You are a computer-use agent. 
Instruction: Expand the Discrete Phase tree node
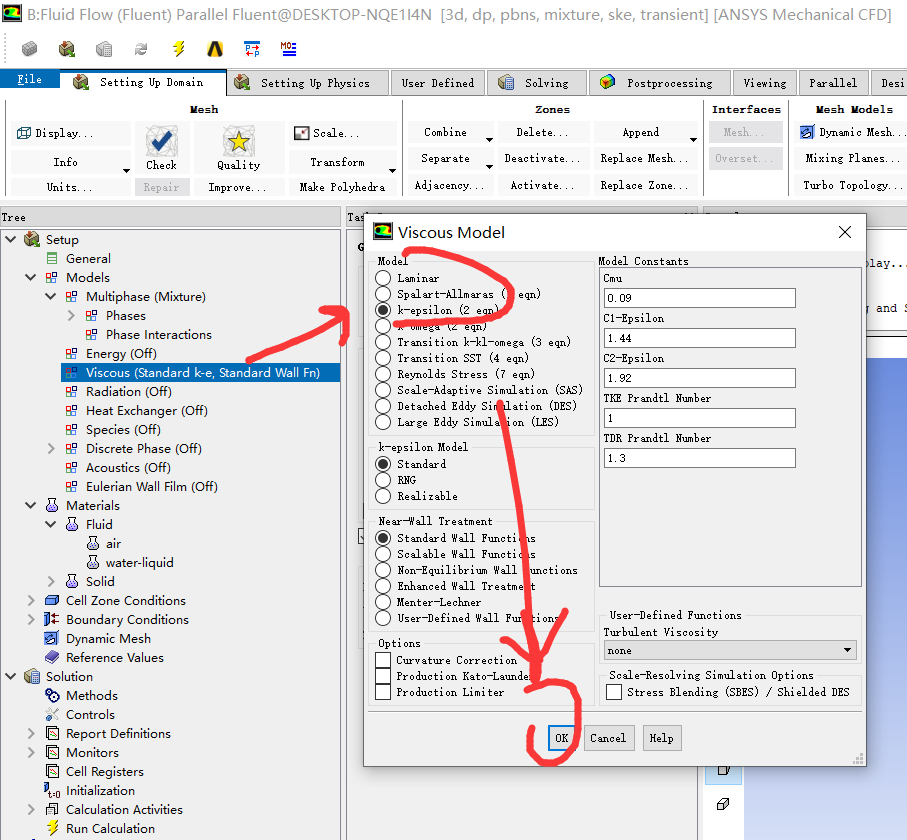[x=51, y=448]
